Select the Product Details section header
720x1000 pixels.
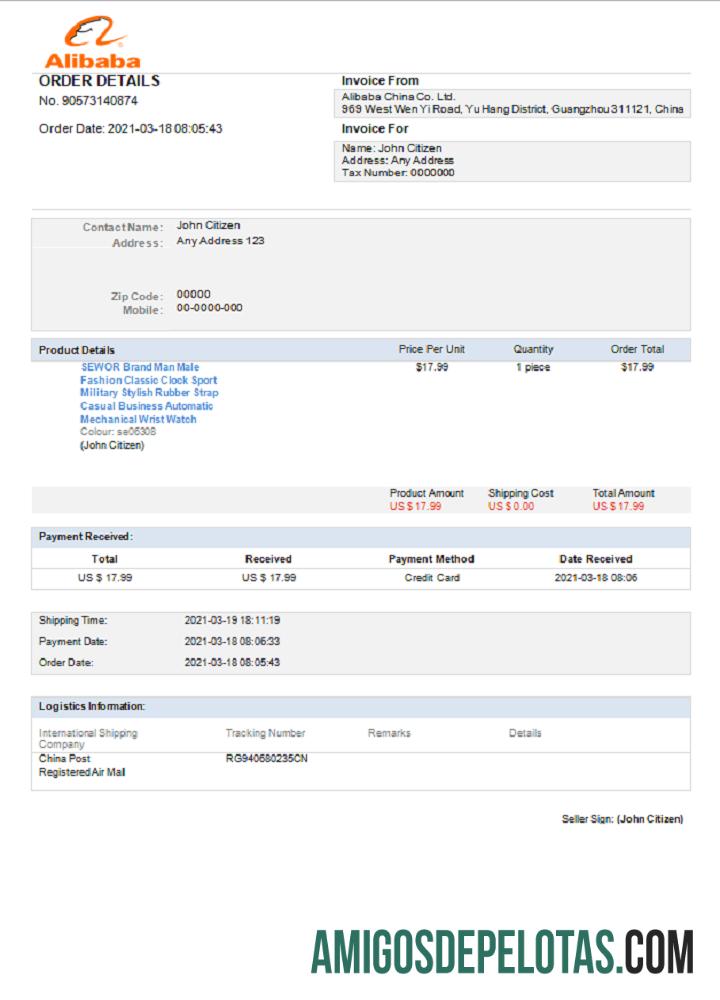point(77,350)
